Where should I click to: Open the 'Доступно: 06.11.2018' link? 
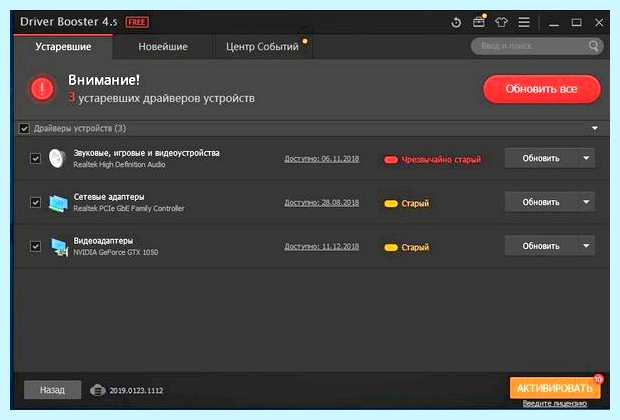click(322, 159)
